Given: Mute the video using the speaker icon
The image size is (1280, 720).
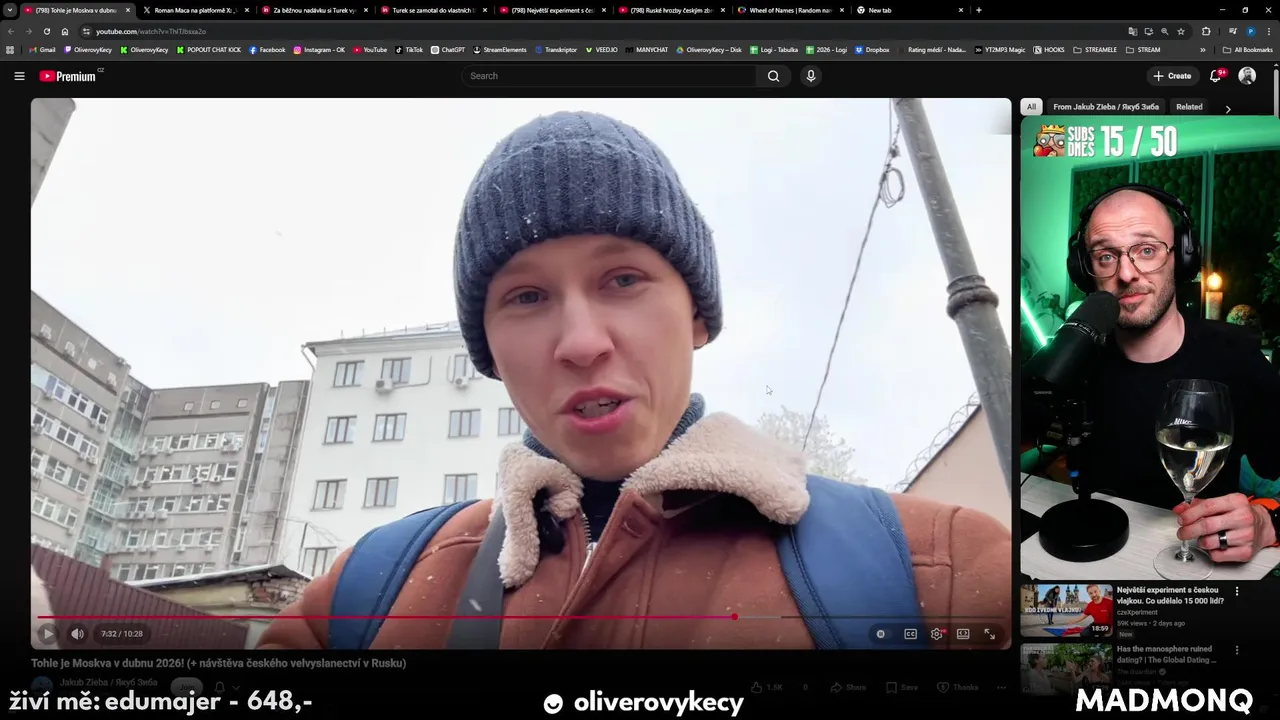Looking at the screenshot, I should click(x=77, y=634).
